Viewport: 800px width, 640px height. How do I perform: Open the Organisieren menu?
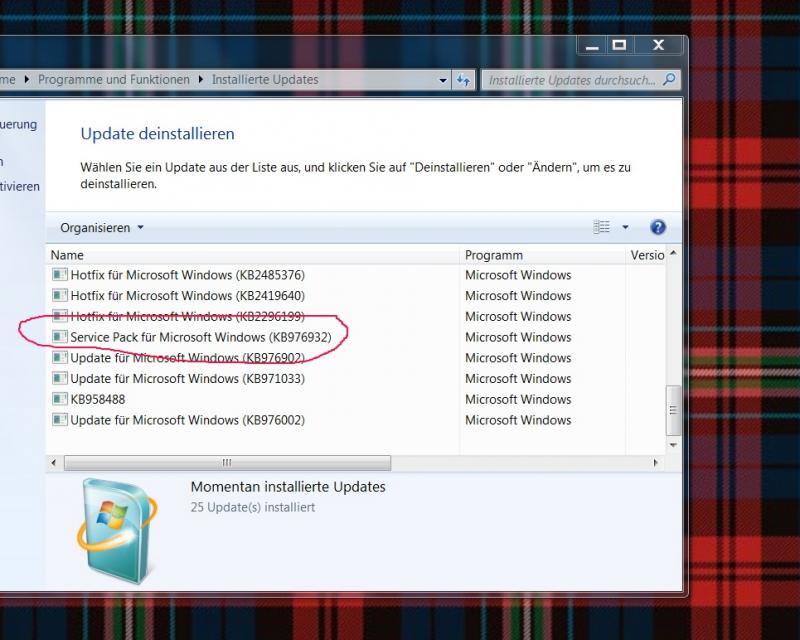102,228
